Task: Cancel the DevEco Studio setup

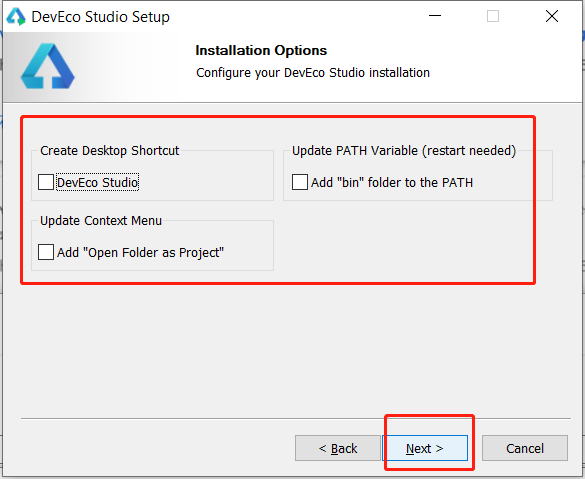Action: pos(525,448)
